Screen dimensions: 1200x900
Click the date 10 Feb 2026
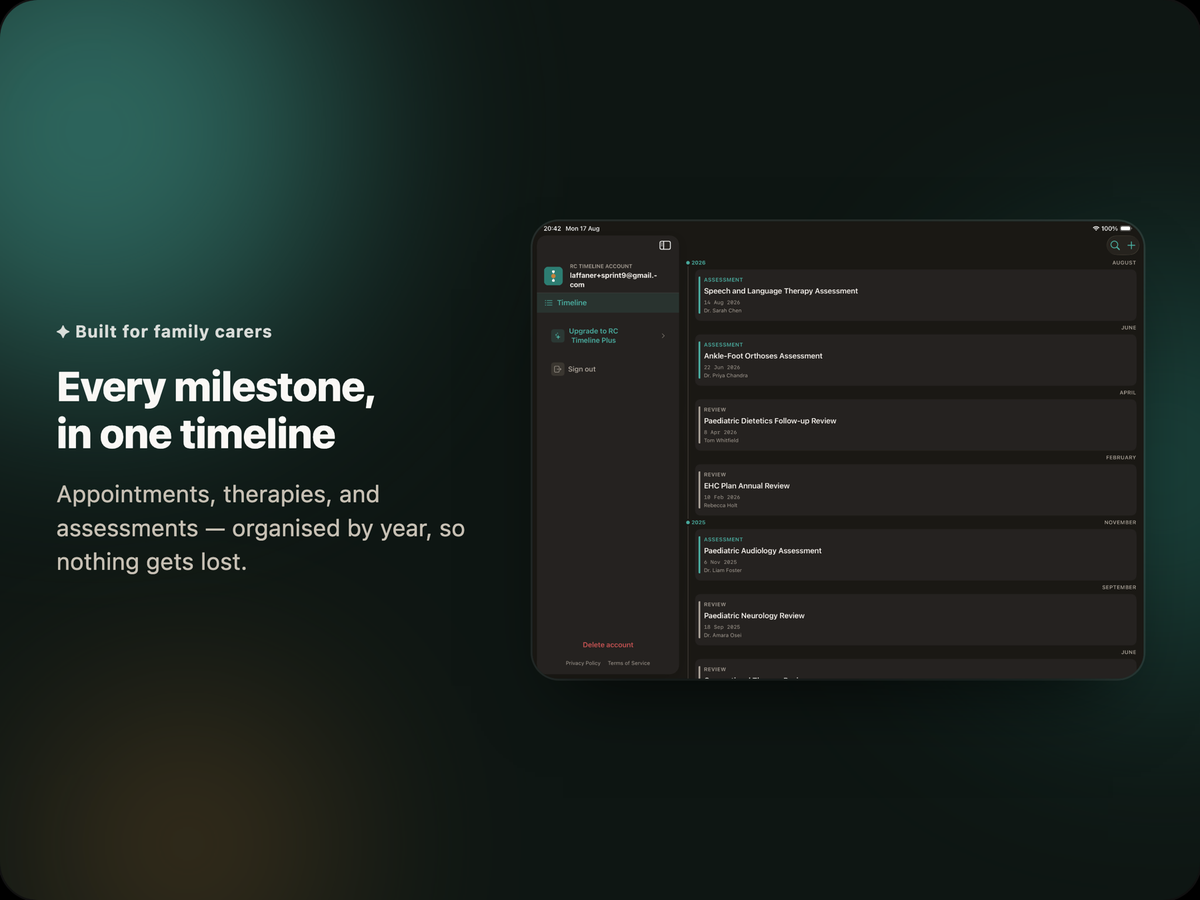click(722, 497)
